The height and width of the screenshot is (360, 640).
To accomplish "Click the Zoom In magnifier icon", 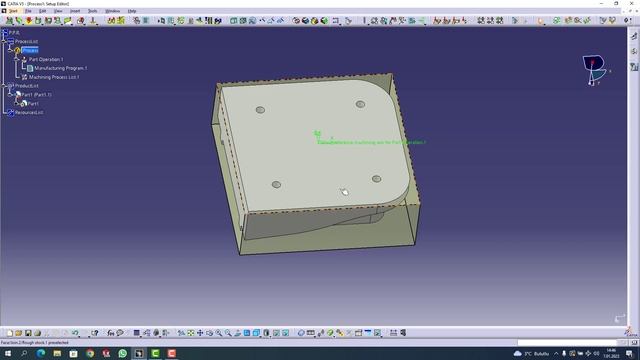I will (219, 333).
